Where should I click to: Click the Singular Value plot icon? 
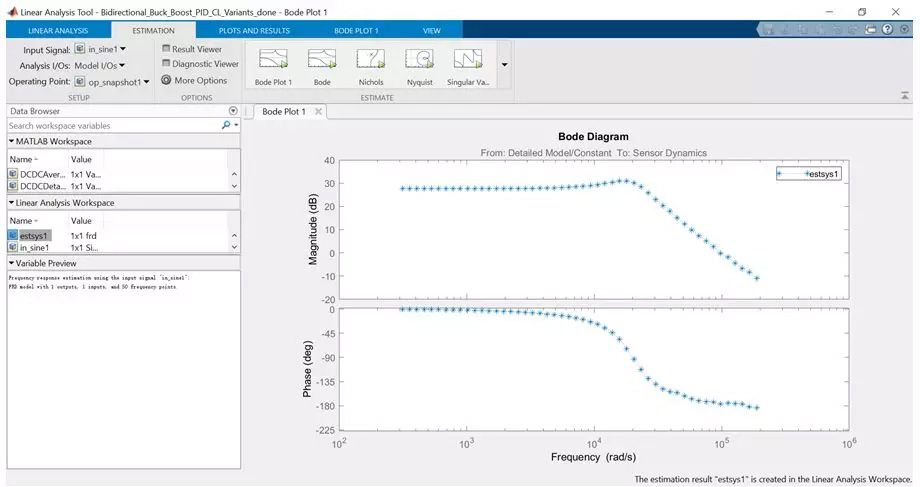click(x=468, y=60)
